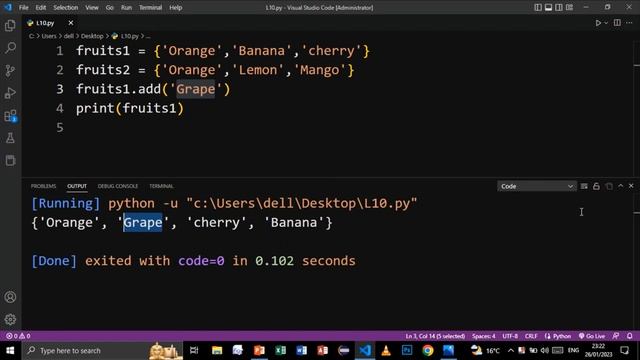Click 'dell' in the breadcrumb path
The width and height of the screenshot is (640, 360).
click(x=69, y=36)
